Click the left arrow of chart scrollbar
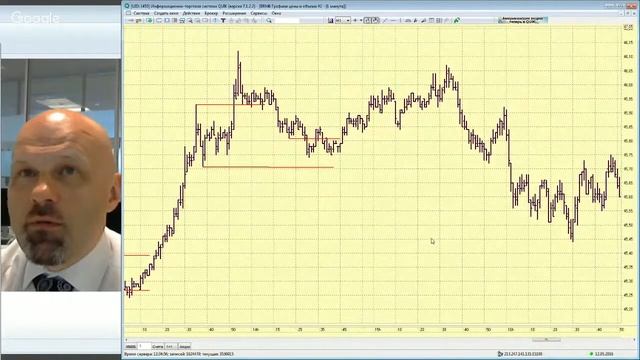The image size is (640, 360). (126, 340)
